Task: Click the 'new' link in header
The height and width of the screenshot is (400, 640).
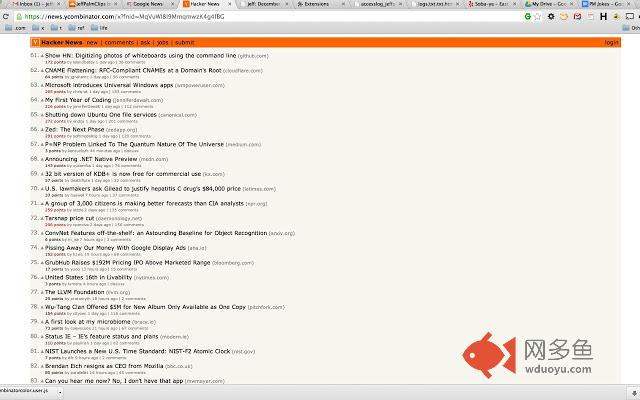Action: (x=92, y=42)
